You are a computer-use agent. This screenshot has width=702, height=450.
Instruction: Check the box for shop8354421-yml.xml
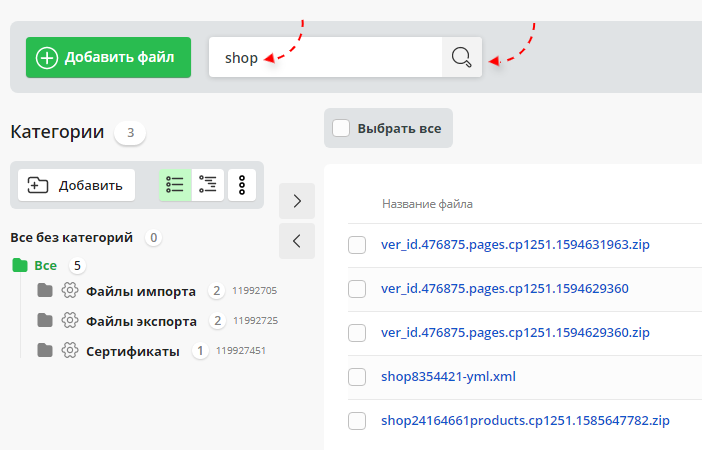point(357,377)
